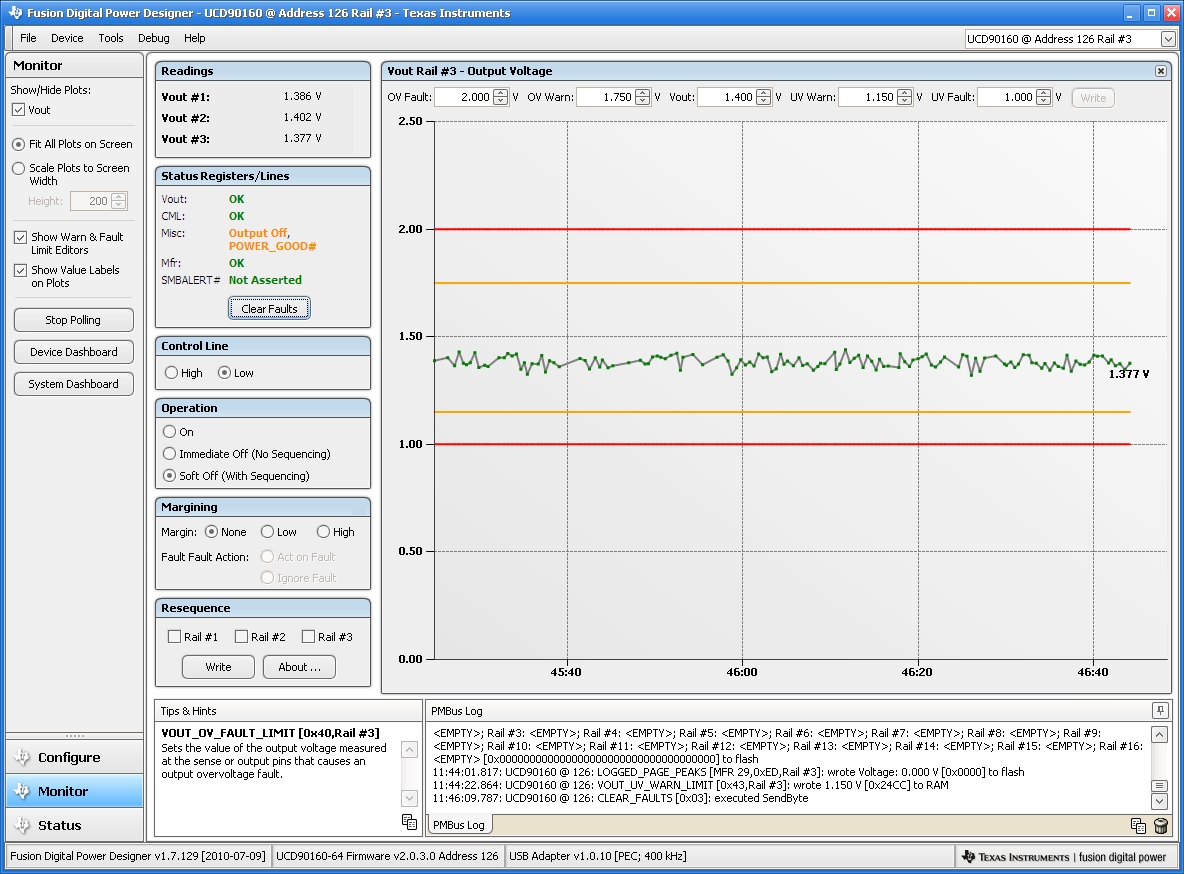
Task: Select the PMBus Log tab
Action: point(458,824)
